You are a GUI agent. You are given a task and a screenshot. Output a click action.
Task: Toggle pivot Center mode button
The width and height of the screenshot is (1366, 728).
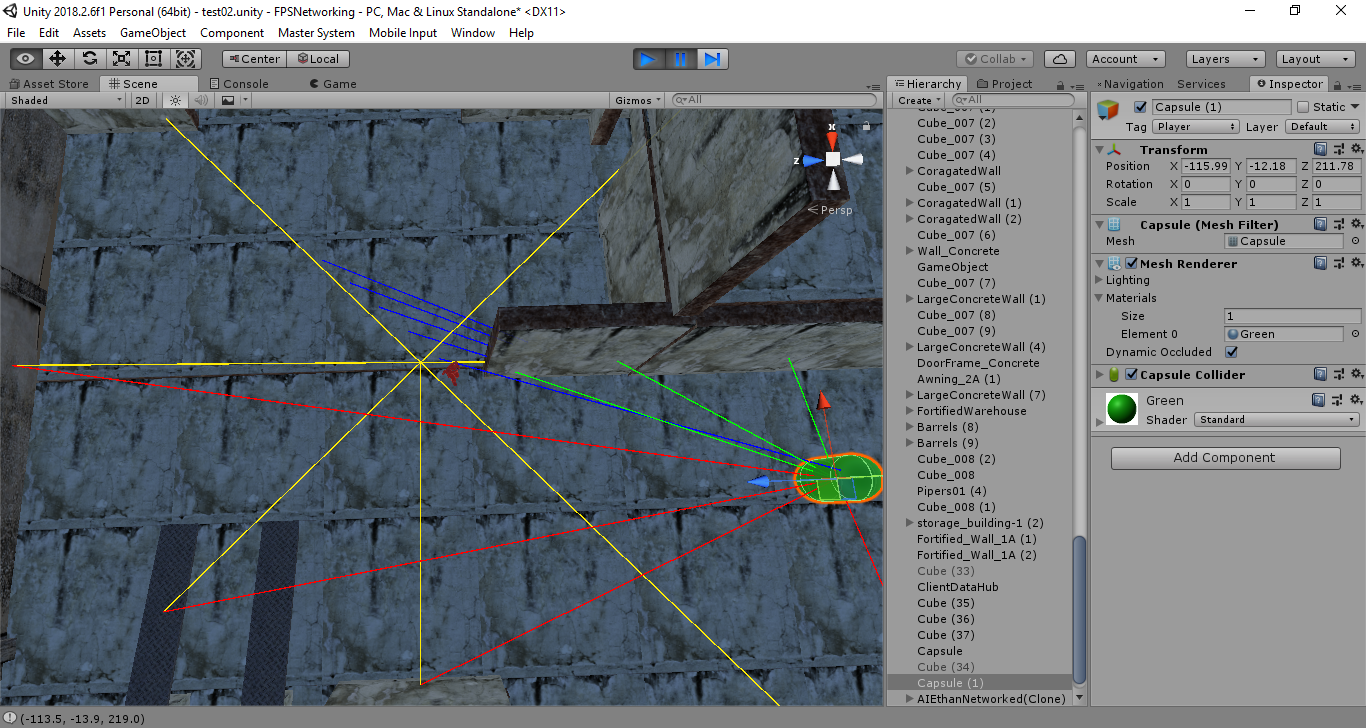[254, 59]
